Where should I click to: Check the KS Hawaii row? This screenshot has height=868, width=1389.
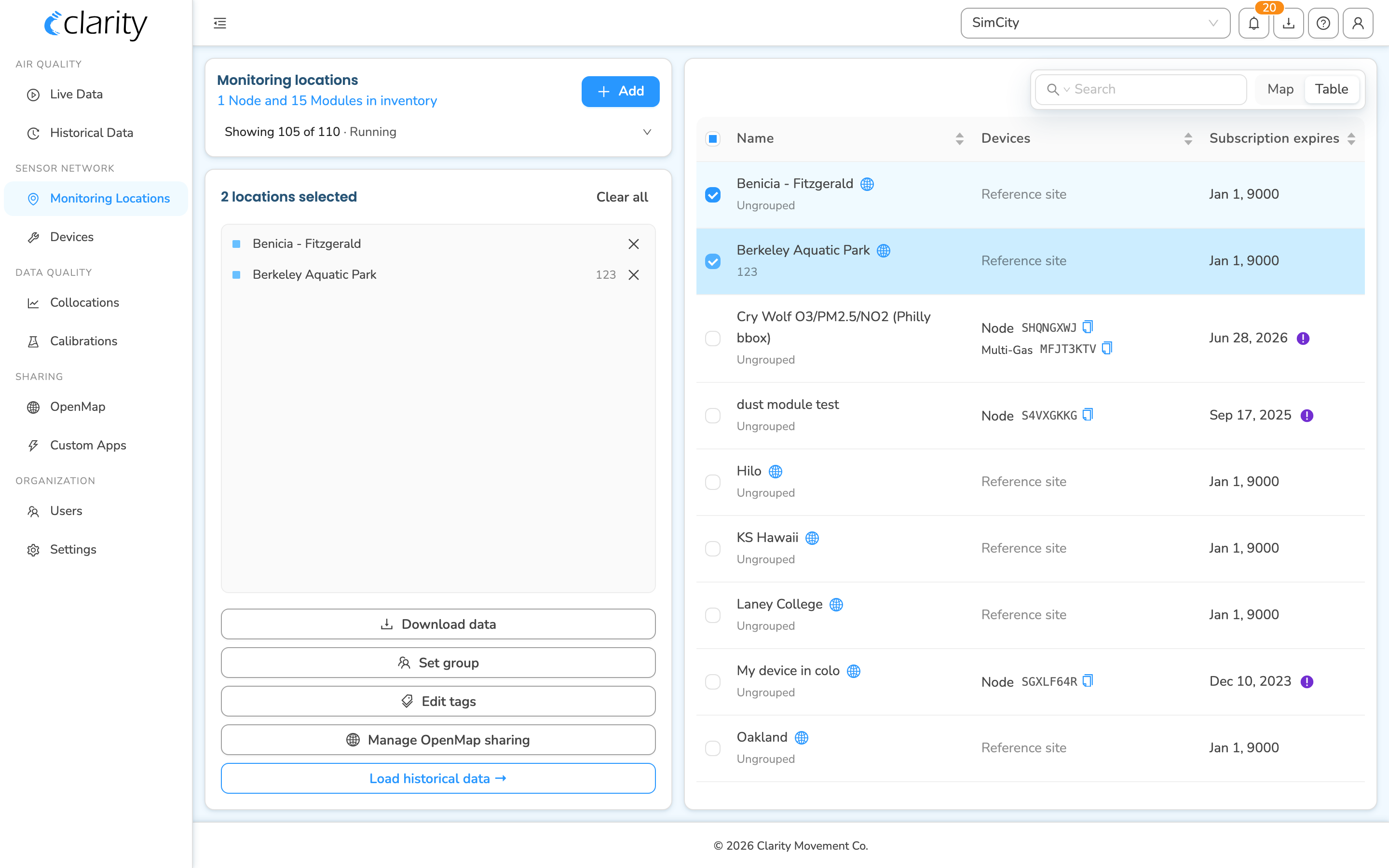(x=713, y=549)
